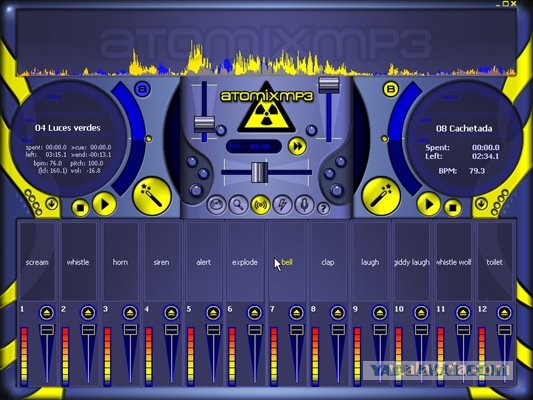
Task: Trigger the bell sample pad
Action: pos(287,261)
